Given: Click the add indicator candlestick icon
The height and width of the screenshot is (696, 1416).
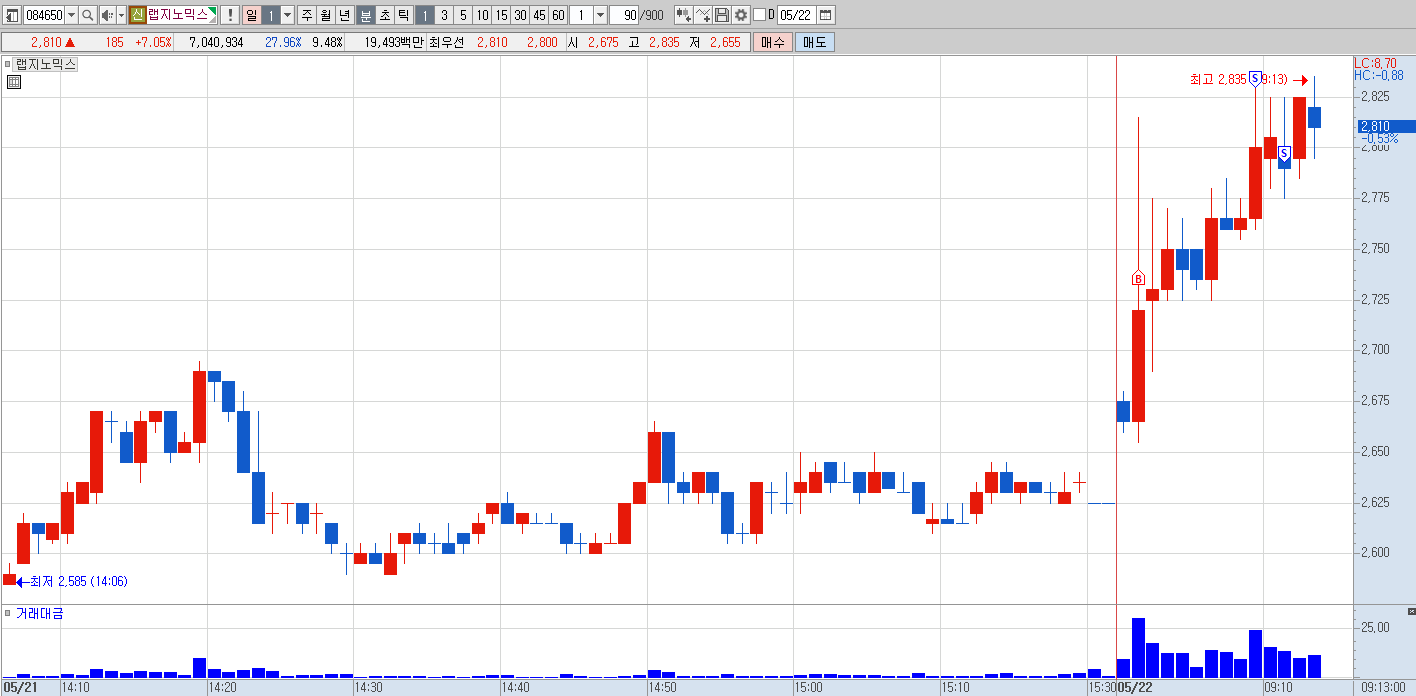Looking at the screenshot, I should (x=683, y=15).
